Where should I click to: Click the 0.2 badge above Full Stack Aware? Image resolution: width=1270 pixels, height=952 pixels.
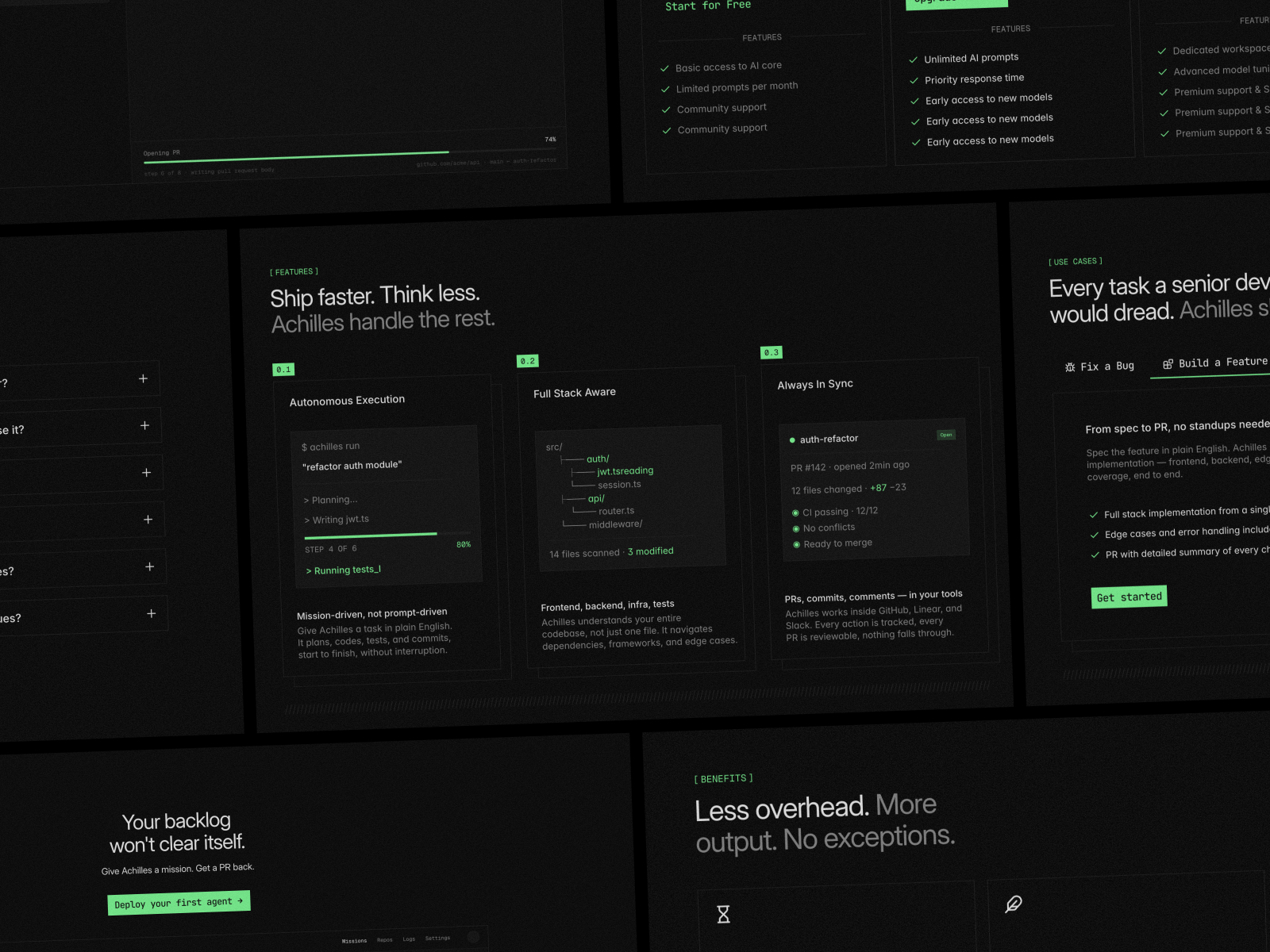528,361
